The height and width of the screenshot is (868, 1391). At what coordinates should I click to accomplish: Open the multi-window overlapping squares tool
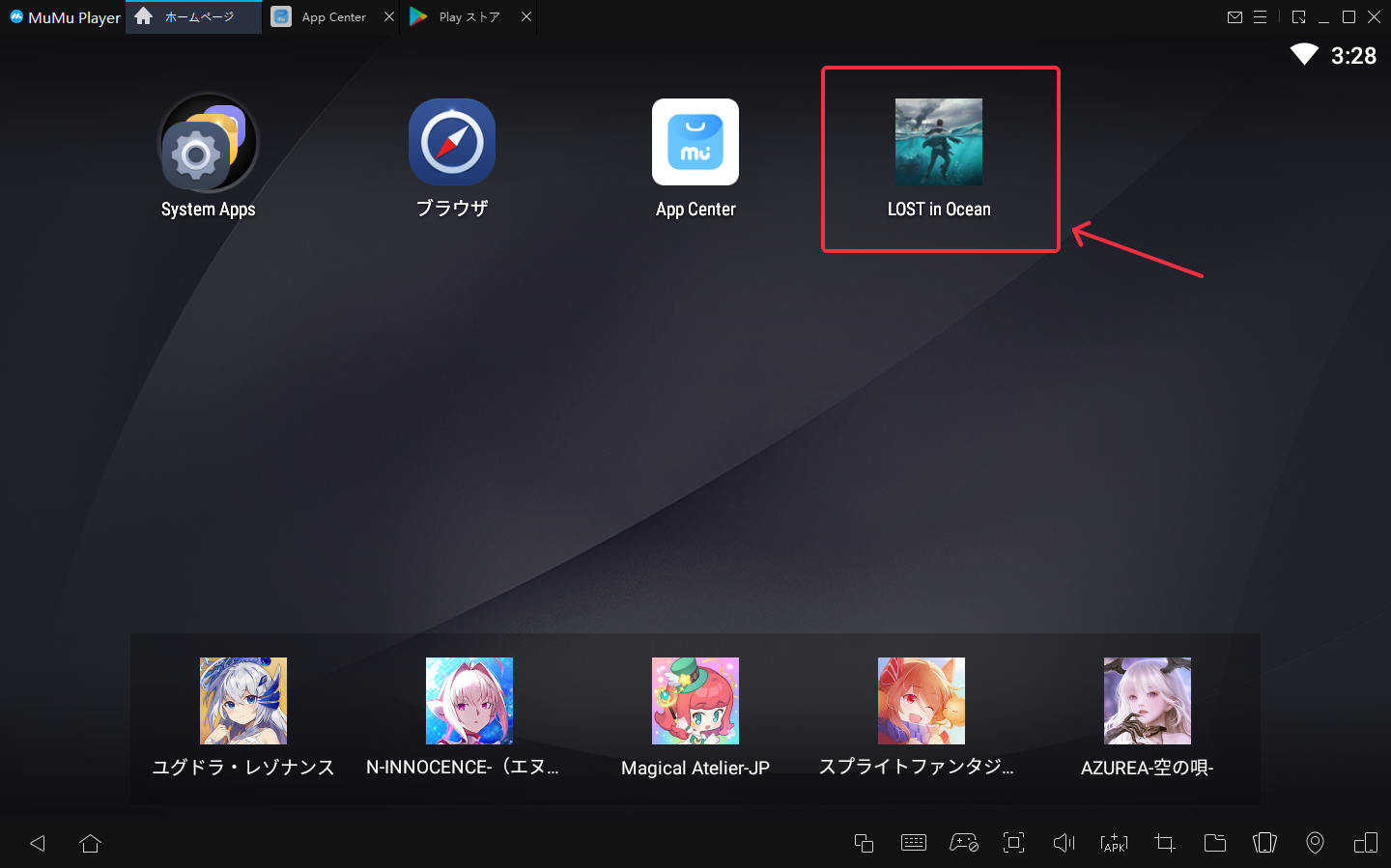tap(864, 843)
